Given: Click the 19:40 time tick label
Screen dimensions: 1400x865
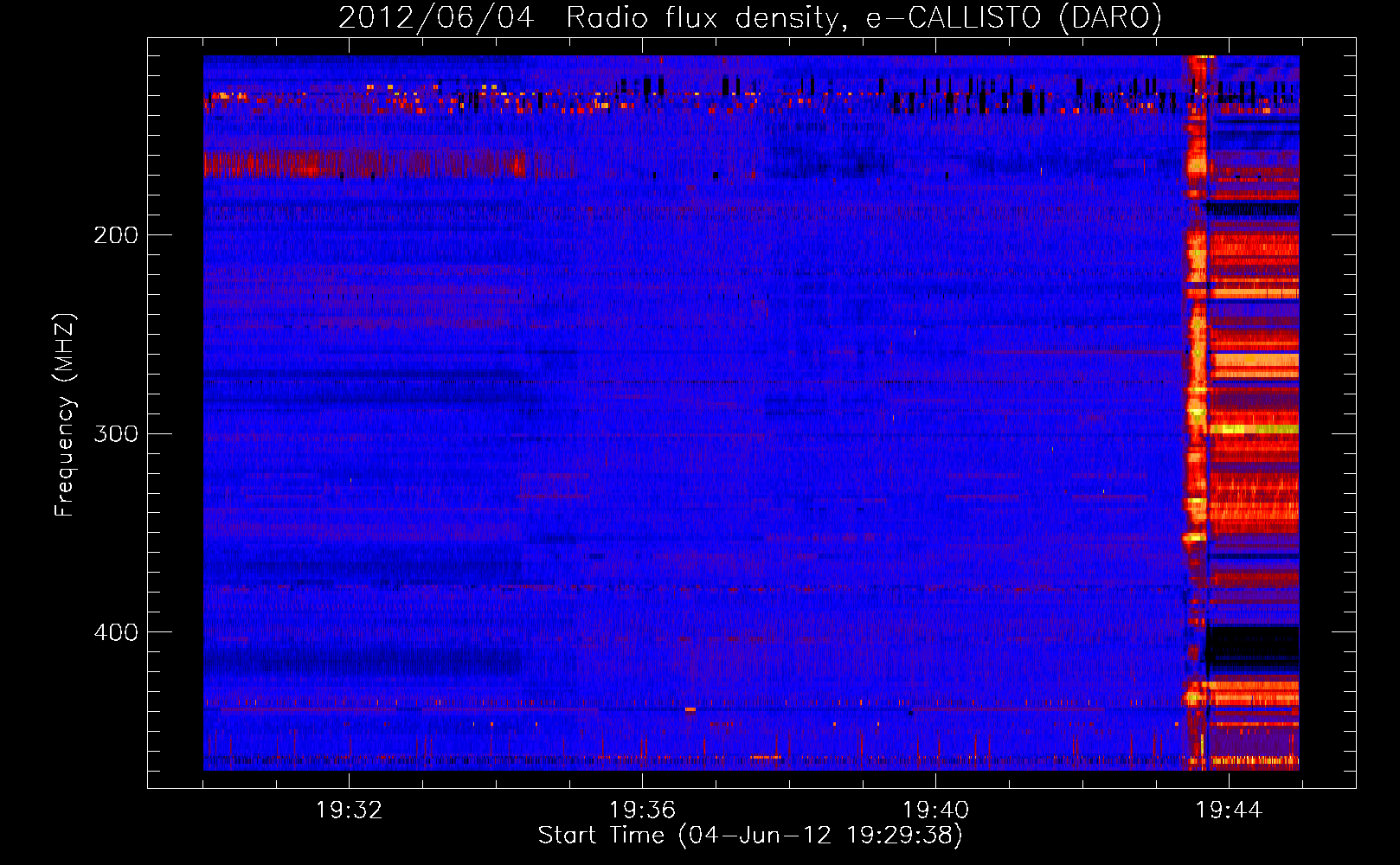Looking at the screenshot, I should click(936, 811).
